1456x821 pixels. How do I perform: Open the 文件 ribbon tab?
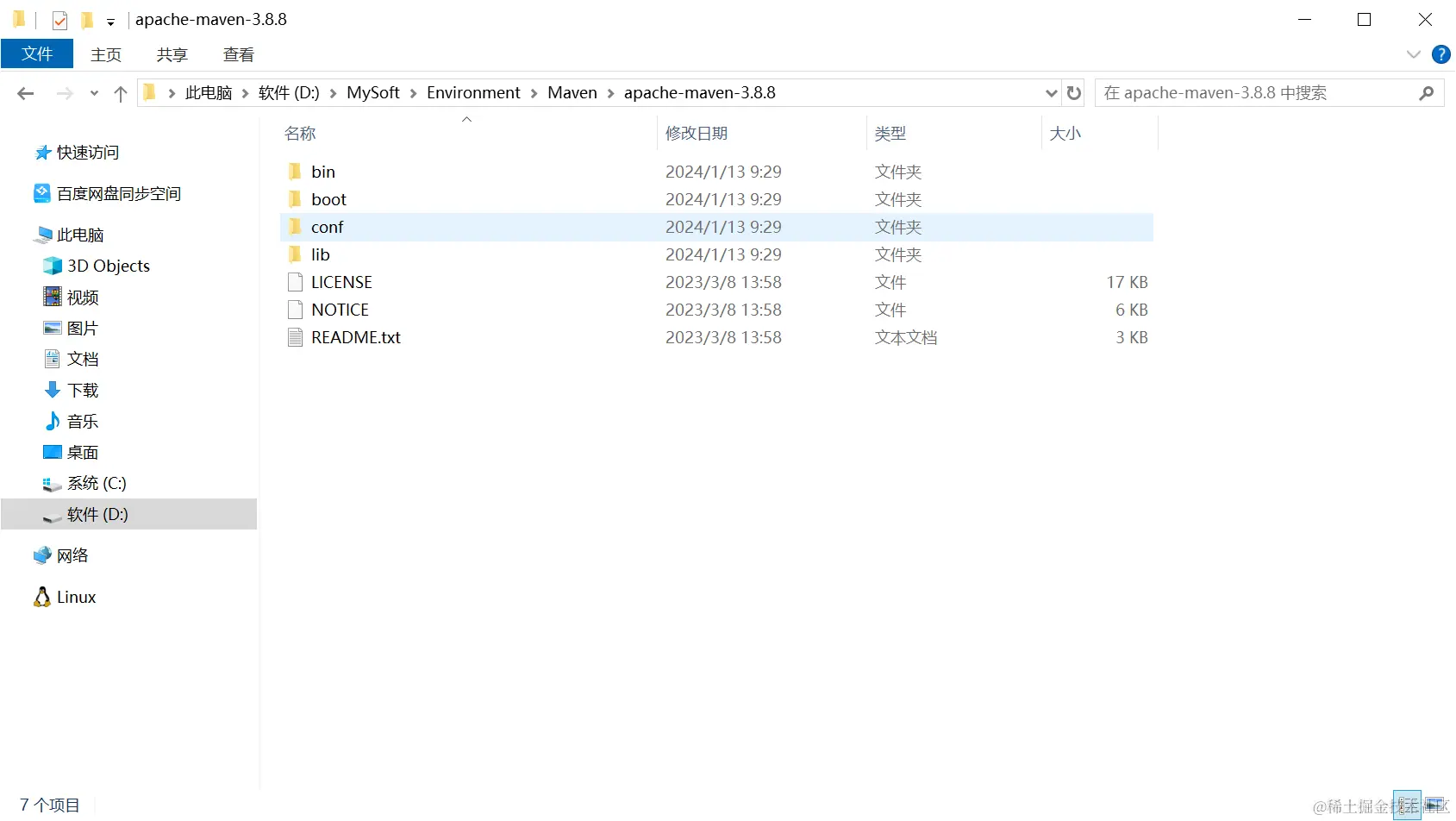(x=37, y=53)
